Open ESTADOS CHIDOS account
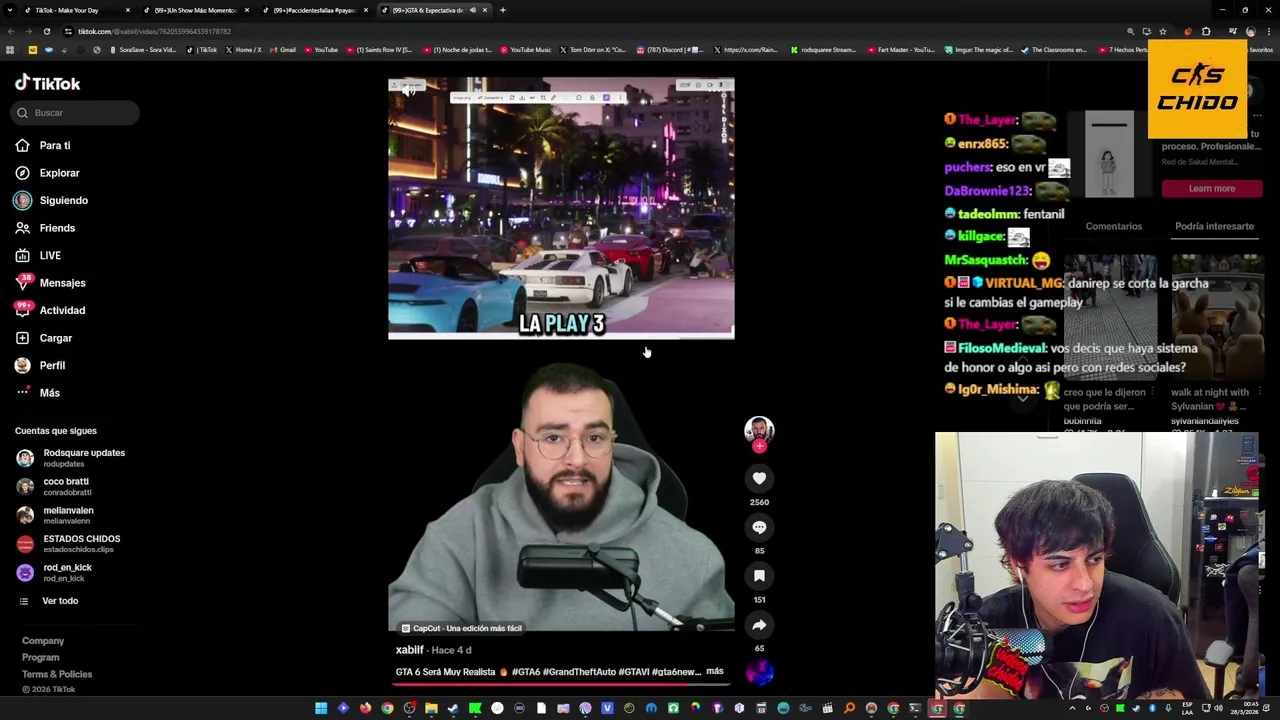The height and width of the screenshot is (720, 1280). pyautogui.click(x=68, y=544)
